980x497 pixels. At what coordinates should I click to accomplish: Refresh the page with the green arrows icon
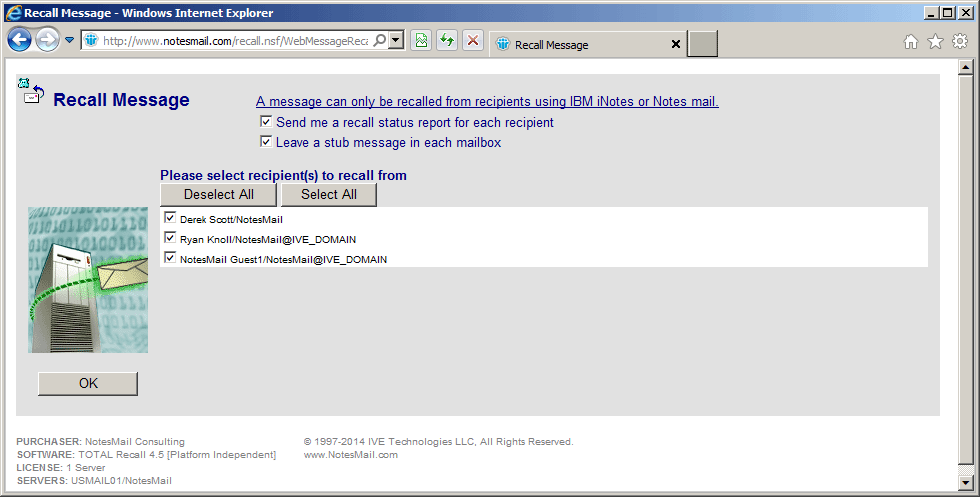coord(447,41)
